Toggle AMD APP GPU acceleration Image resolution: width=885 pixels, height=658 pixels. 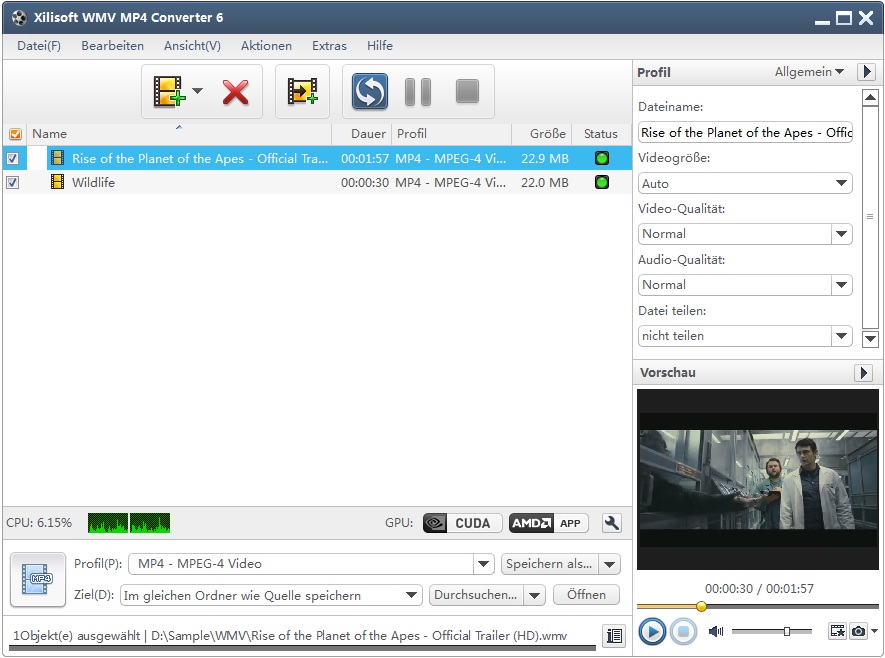point(548,523)
